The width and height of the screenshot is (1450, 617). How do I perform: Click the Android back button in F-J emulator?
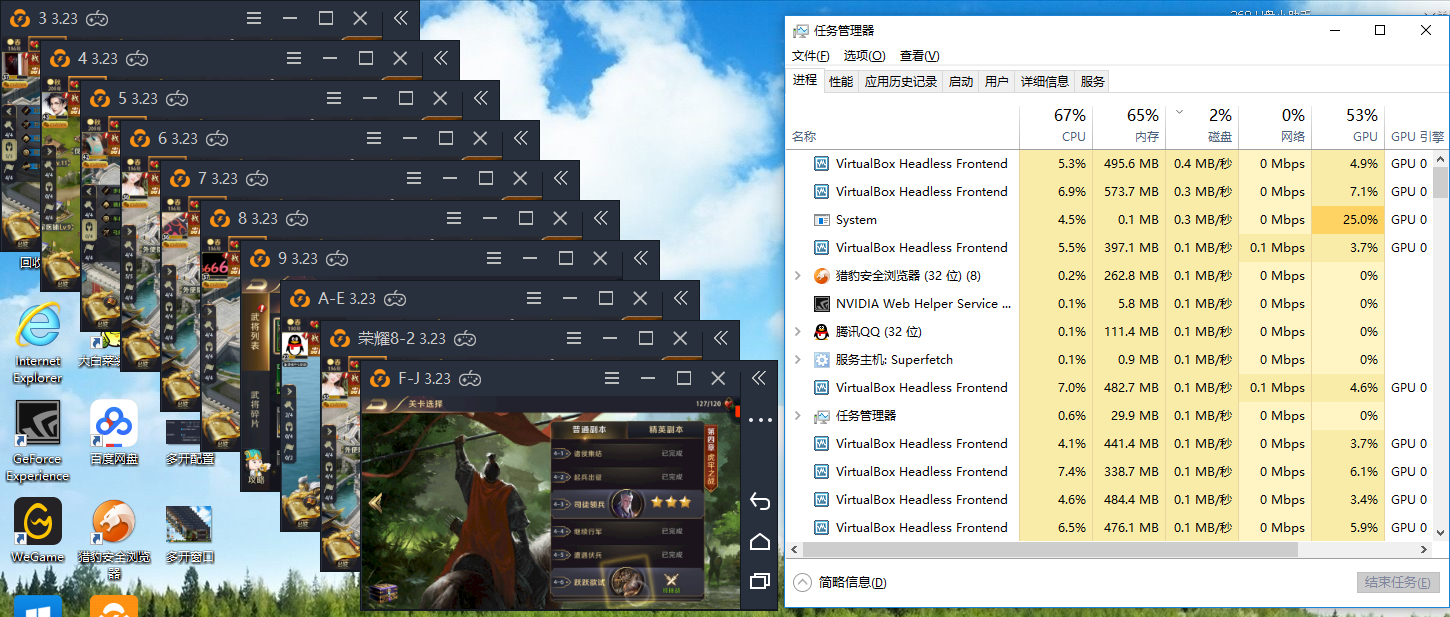(759, 501)
